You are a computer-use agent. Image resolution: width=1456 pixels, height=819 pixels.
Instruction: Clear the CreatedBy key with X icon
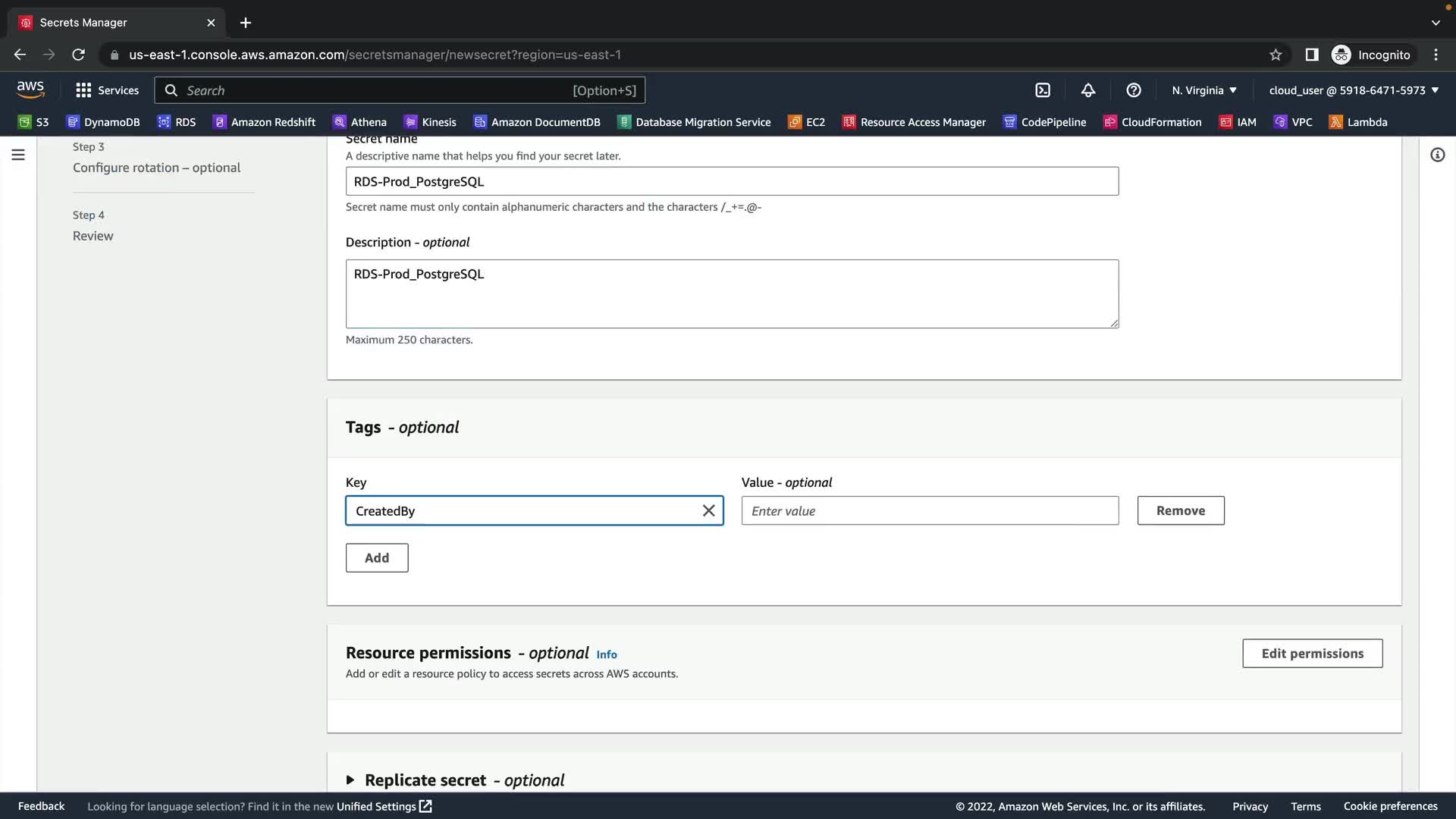tap(708, 511)
